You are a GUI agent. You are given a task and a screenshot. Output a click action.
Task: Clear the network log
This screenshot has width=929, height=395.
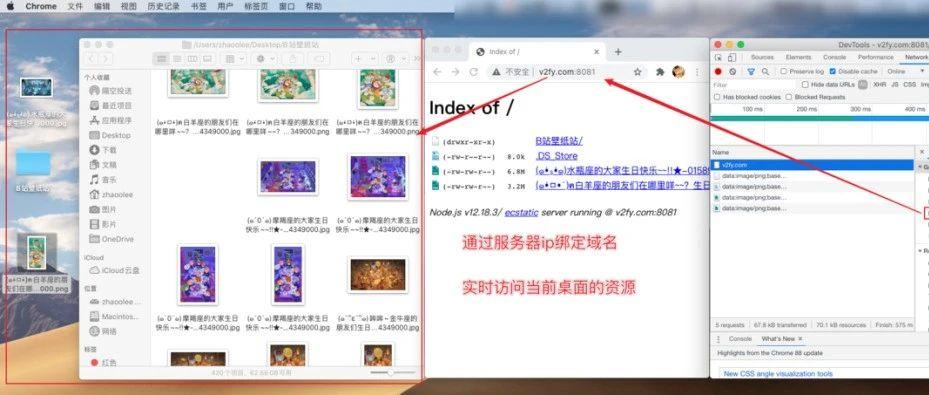[733, 72]
